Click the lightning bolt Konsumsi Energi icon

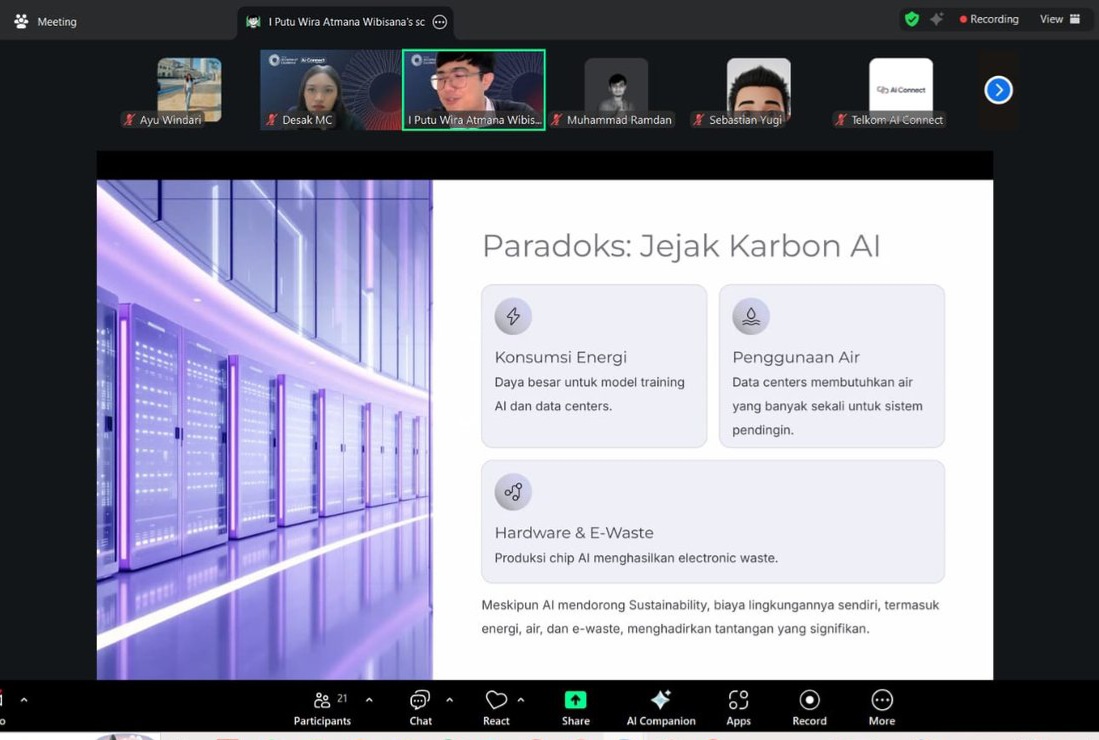[x=513, y=316]
